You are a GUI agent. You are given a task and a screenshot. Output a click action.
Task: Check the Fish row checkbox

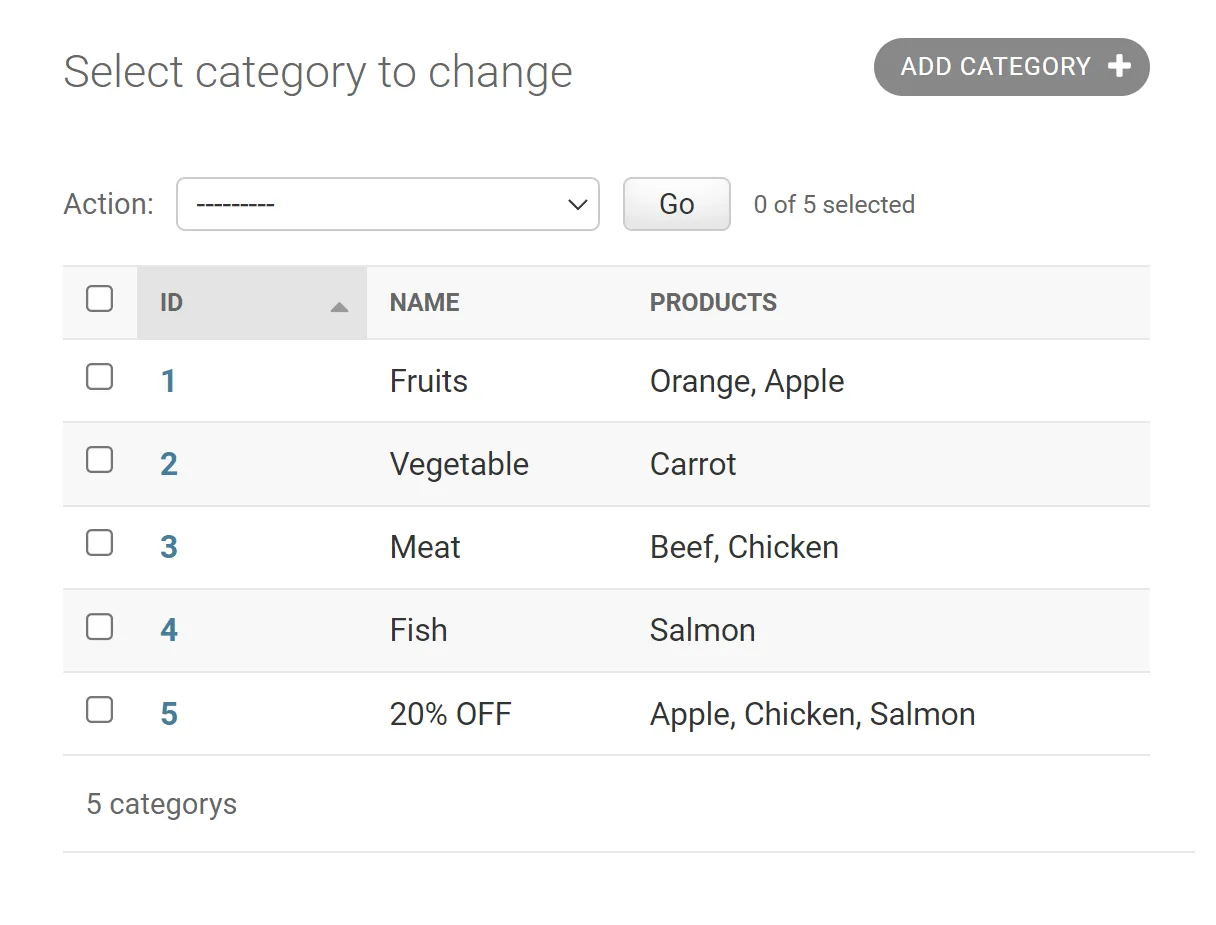(100, 627)
